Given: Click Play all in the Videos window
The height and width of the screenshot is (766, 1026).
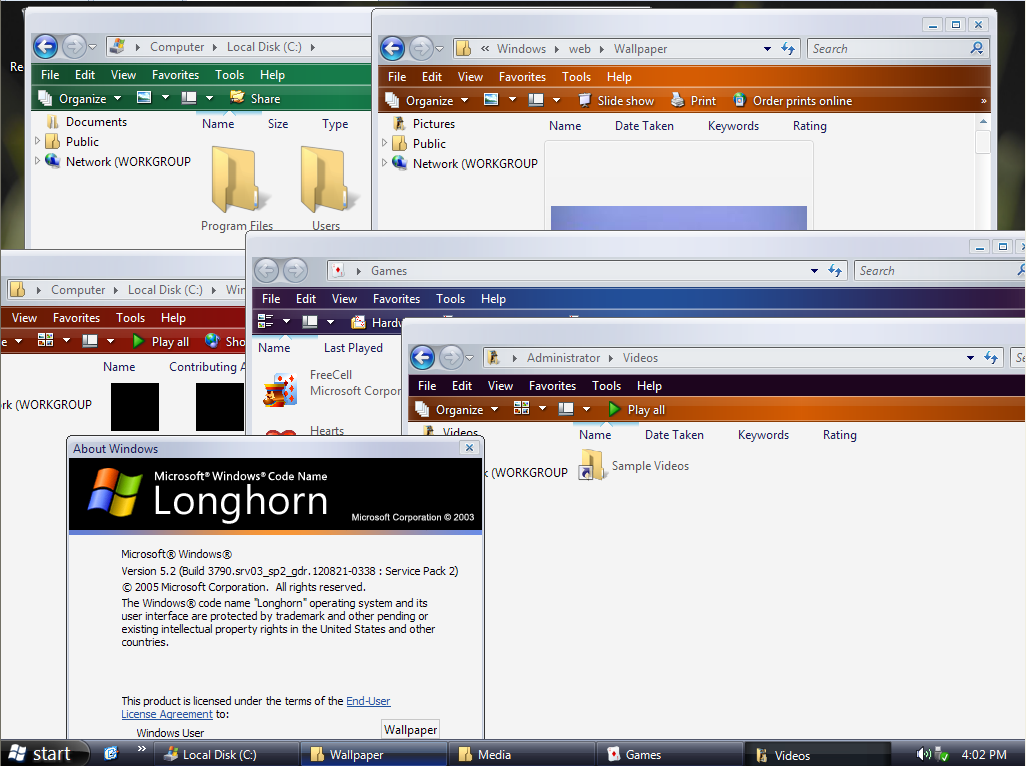Looking at the screenshot, I should (637, 409).
